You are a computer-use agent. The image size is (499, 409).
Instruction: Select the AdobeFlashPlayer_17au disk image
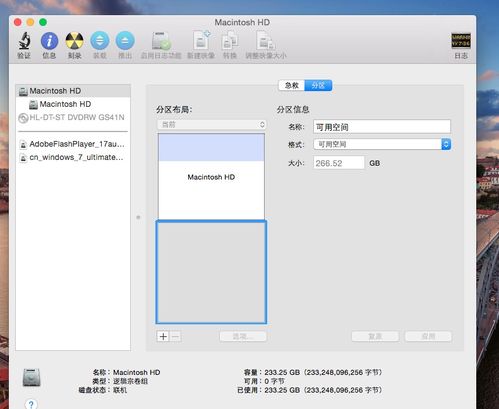click(x=73, y=144)
